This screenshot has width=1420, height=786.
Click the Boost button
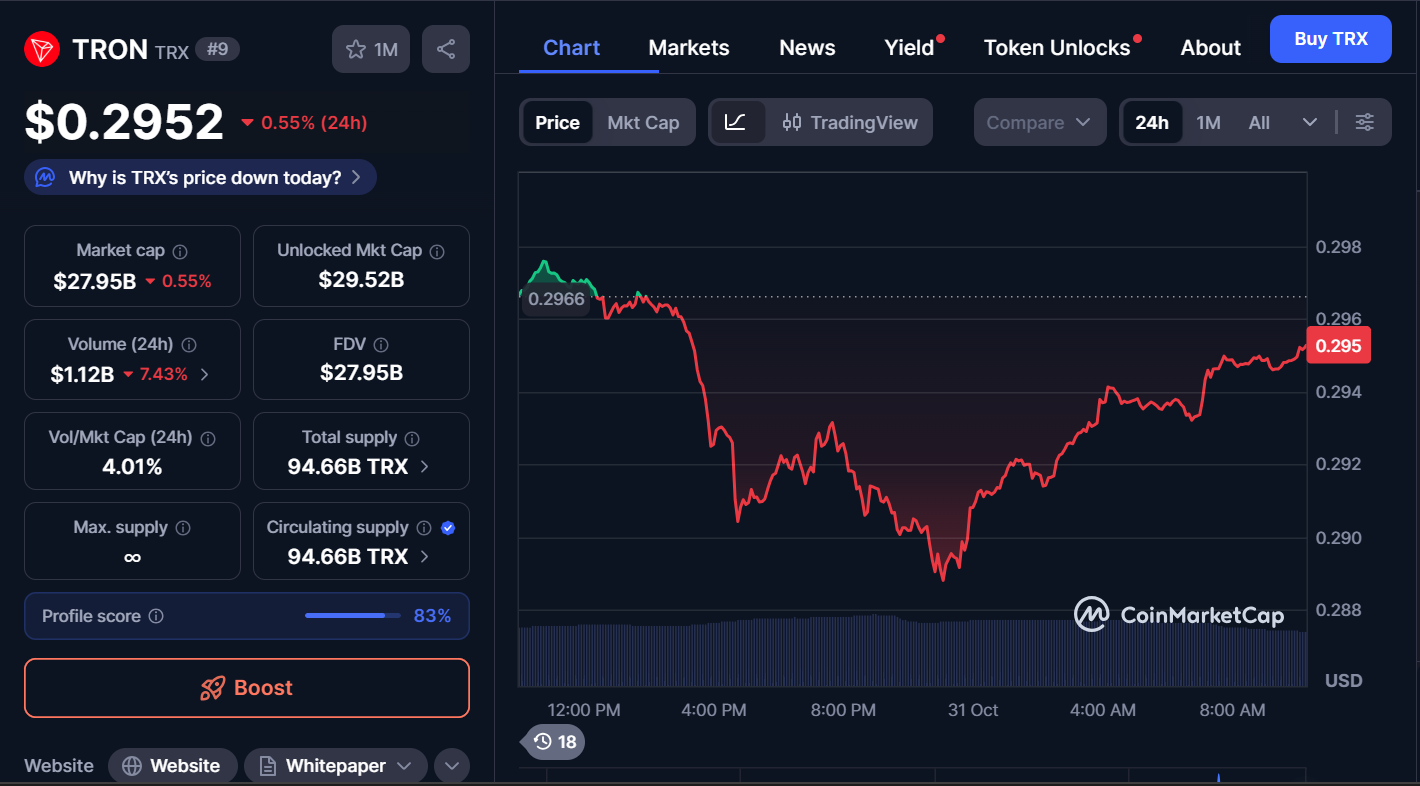246,688
